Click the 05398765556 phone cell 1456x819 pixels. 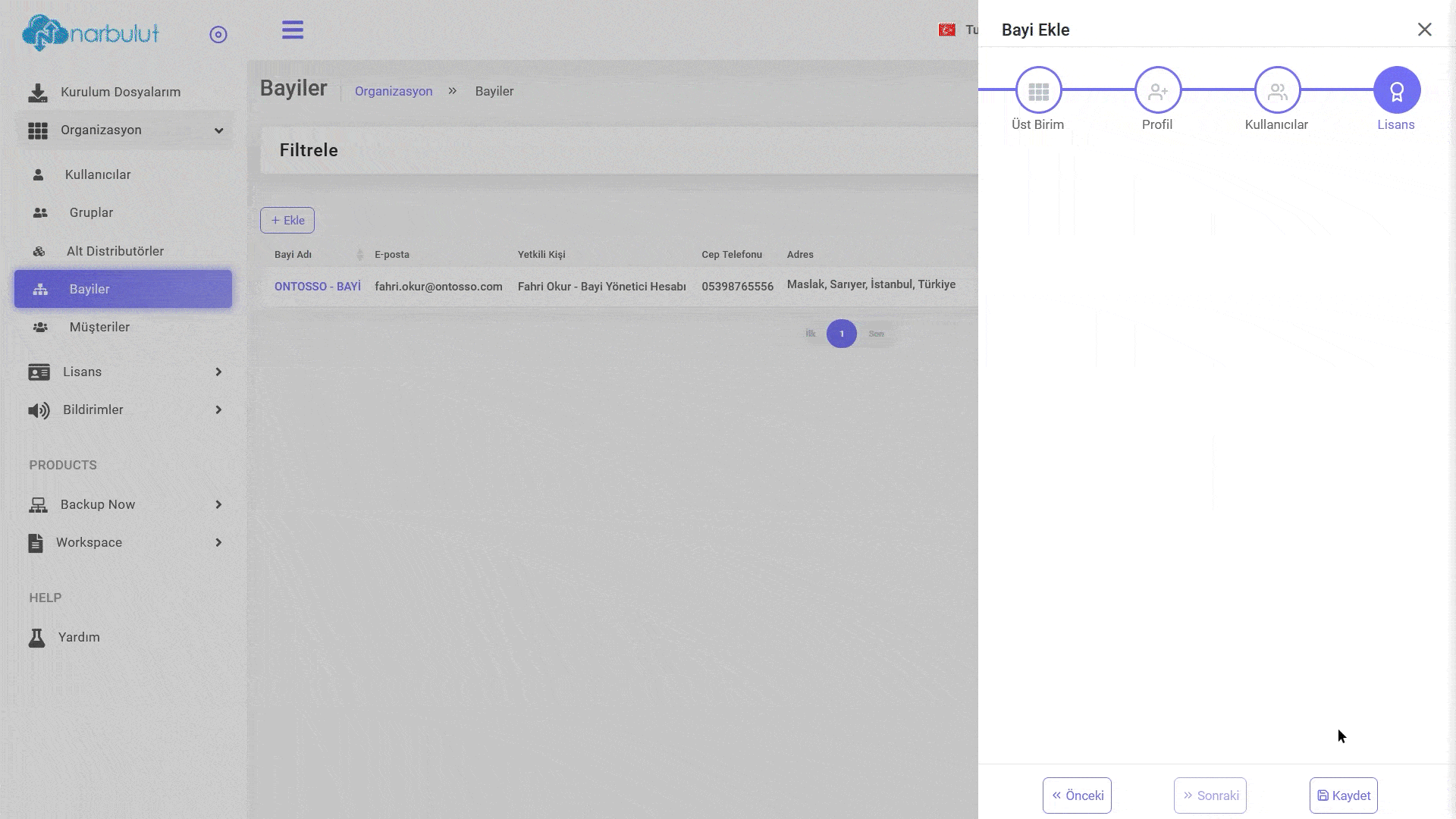737,287
